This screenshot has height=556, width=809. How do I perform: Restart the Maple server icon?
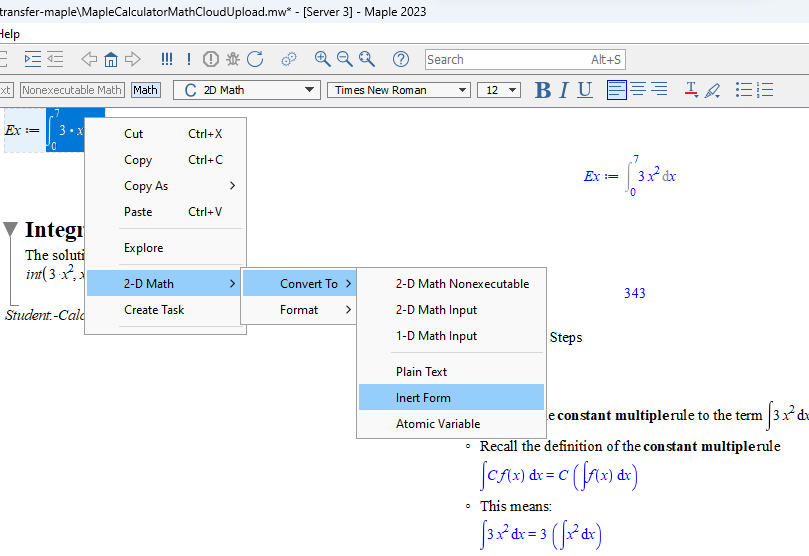pos(255,59)
